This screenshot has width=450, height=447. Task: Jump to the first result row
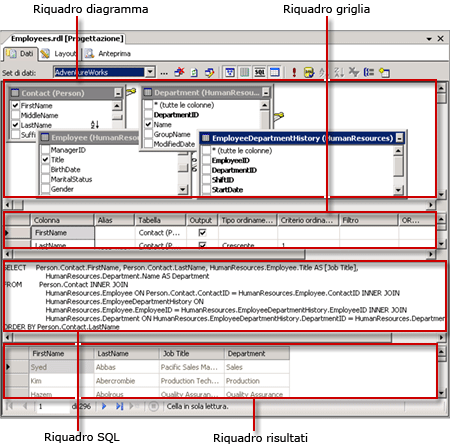pos(10,406)
